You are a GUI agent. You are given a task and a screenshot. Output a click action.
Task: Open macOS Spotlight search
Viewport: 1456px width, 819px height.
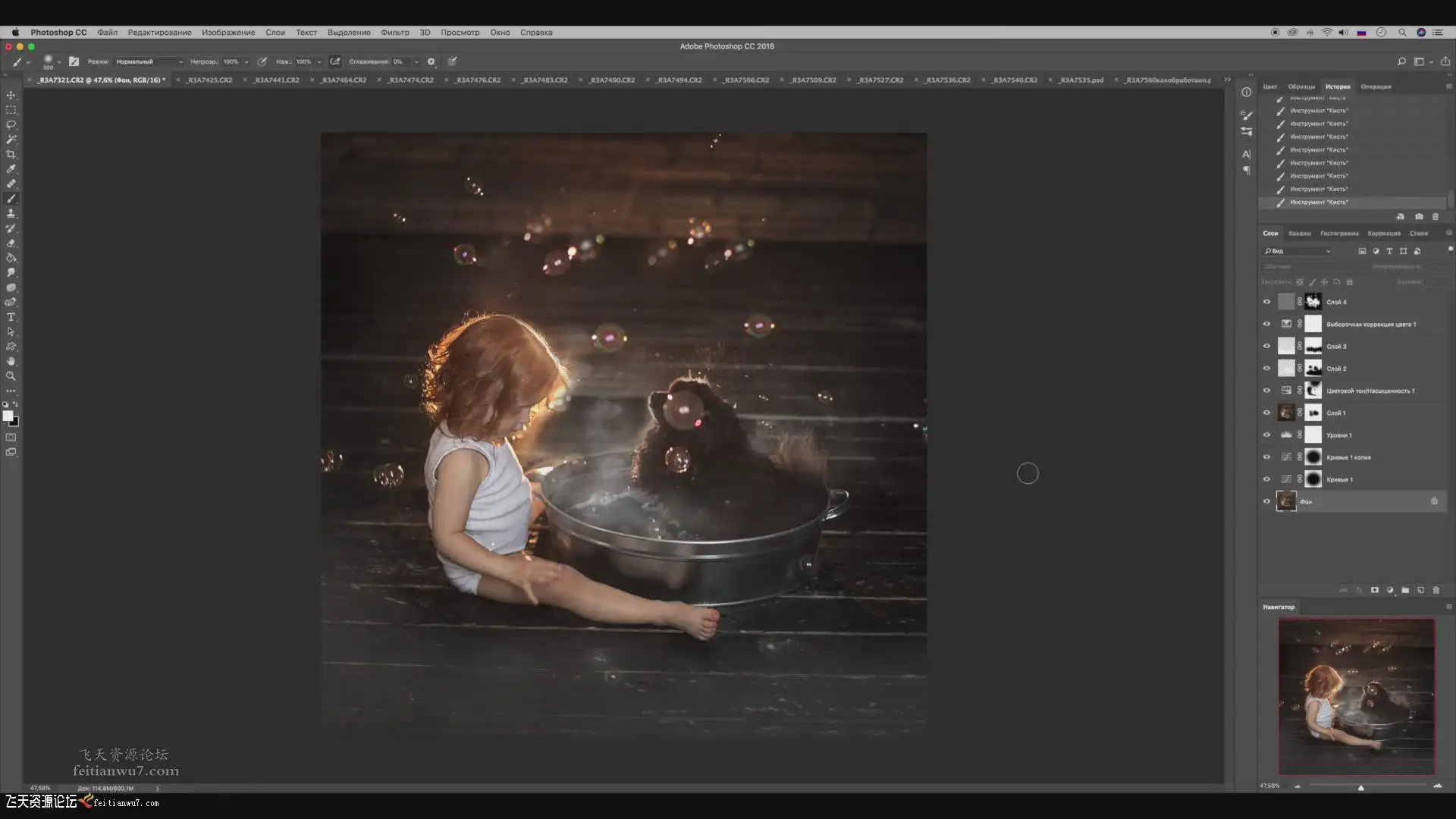point(1402,33)
